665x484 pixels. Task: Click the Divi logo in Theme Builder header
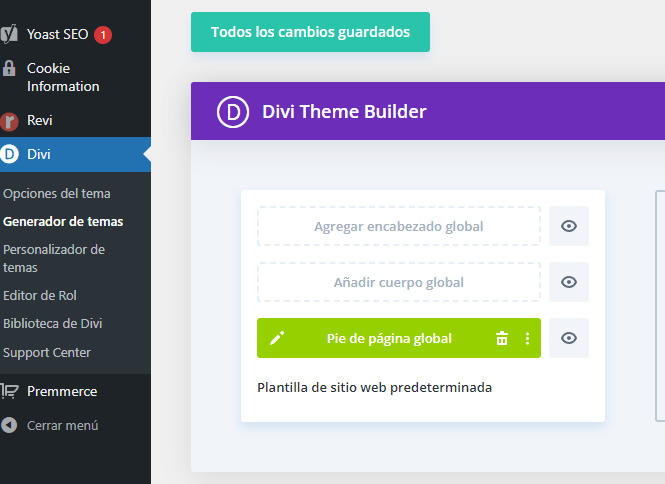[233, 112]
